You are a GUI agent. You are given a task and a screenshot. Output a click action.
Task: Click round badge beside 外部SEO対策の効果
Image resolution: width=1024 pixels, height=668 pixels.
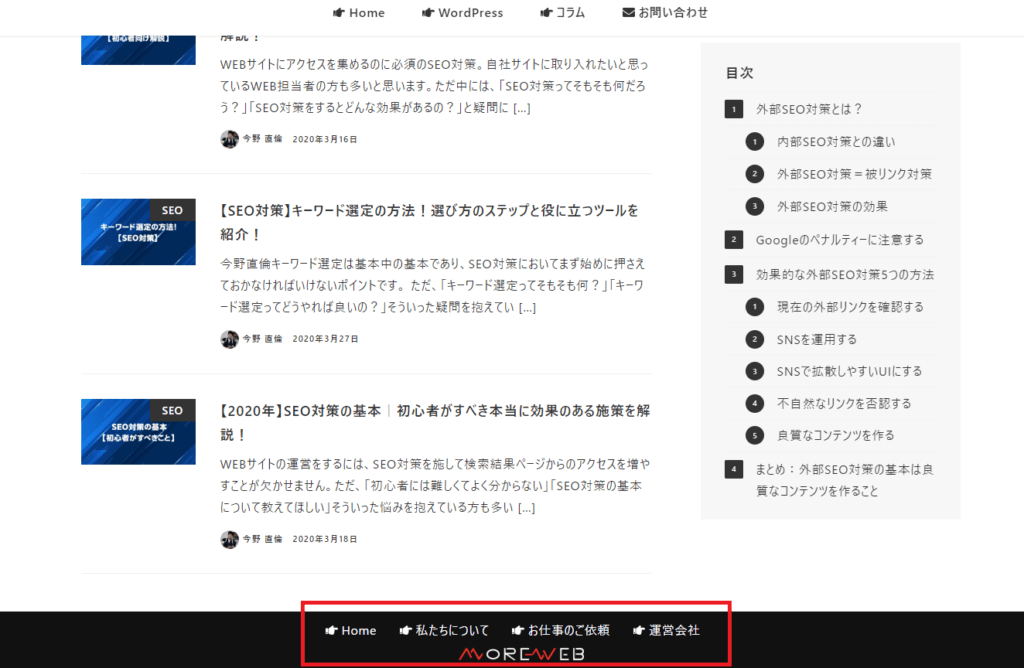point(755,206)
